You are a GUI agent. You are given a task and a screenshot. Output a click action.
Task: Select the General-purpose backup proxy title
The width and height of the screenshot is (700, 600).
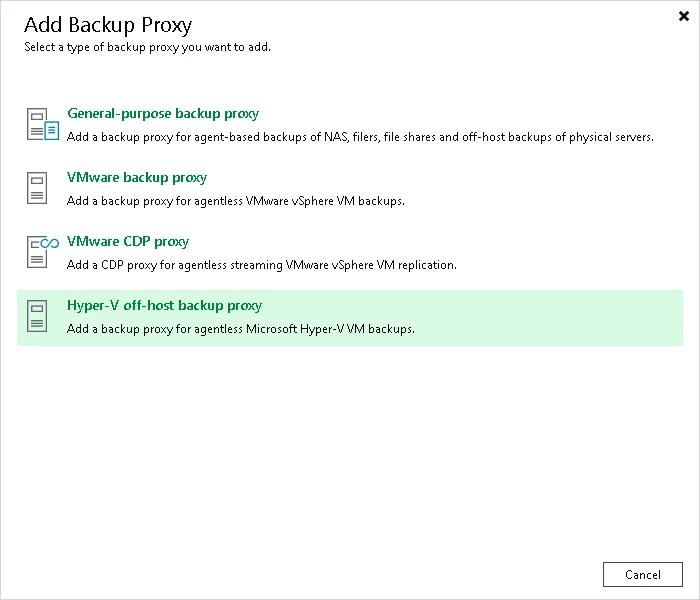163,114
